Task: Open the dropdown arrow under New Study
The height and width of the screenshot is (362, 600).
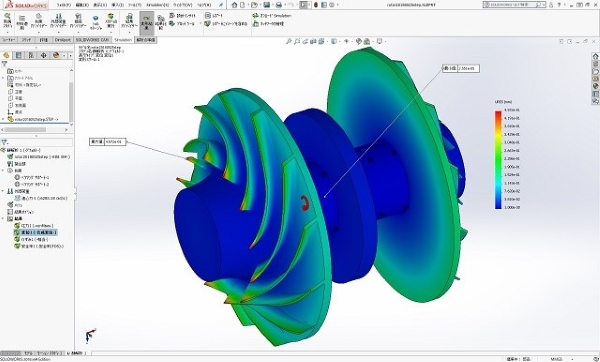Action: [x=7, y=33]
